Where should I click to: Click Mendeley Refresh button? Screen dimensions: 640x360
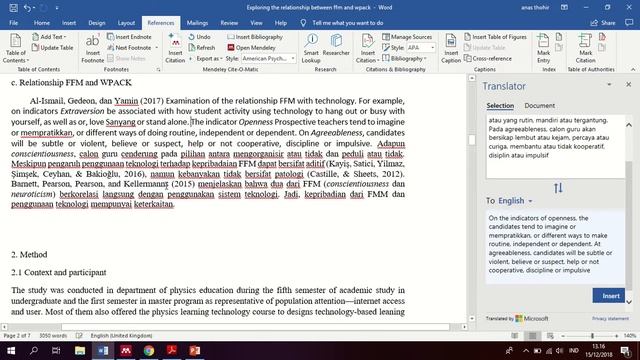(x=202, y=48)
